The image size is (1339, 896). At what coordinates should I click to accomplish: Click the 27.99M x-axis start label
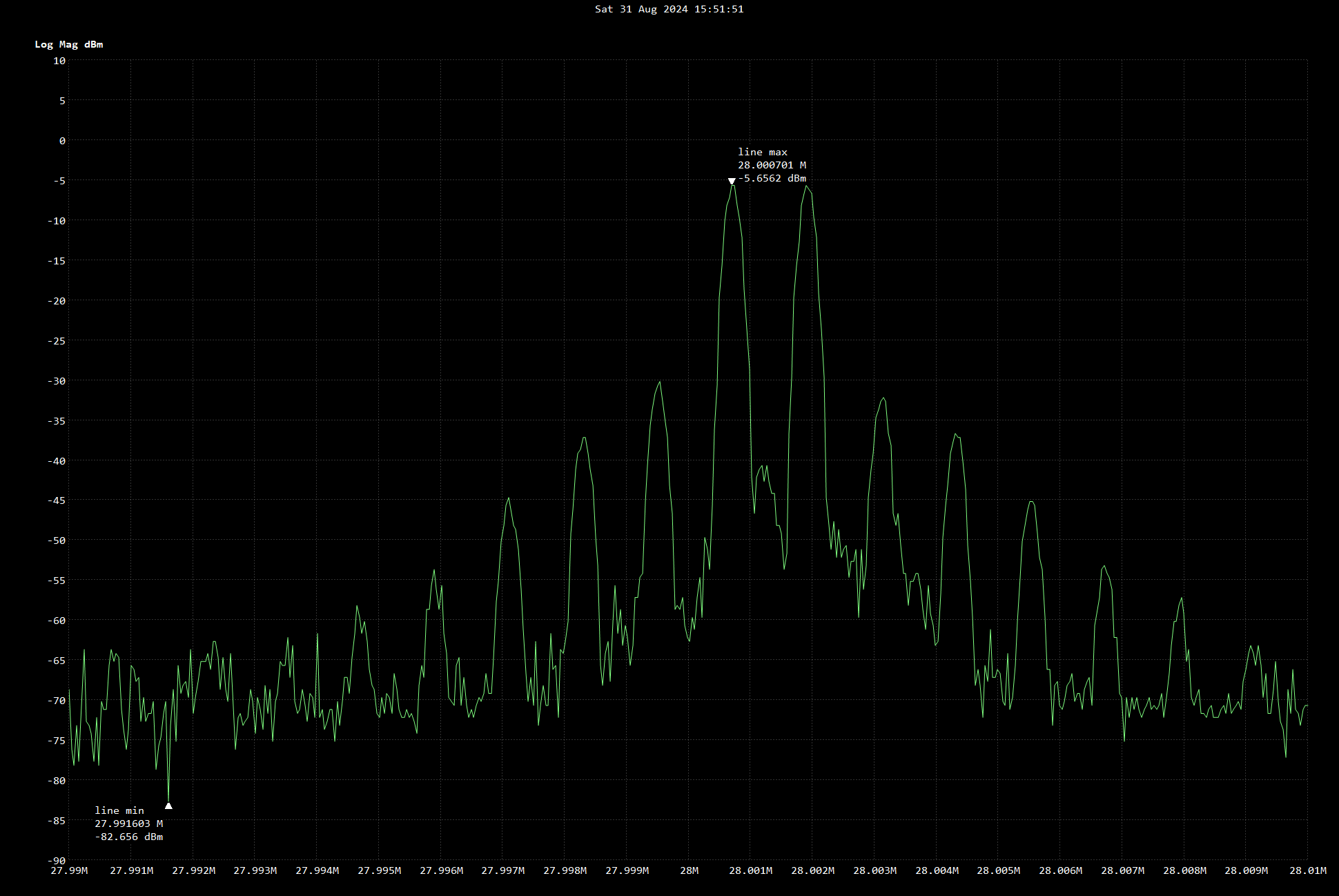coord(69,870)
